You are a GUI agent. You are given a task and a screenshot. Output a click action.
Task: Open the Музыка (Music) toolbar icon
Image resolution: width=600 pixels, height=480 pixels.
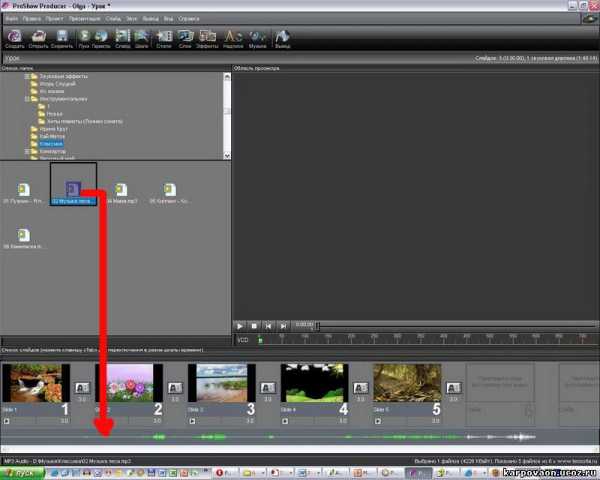[257, 38]
